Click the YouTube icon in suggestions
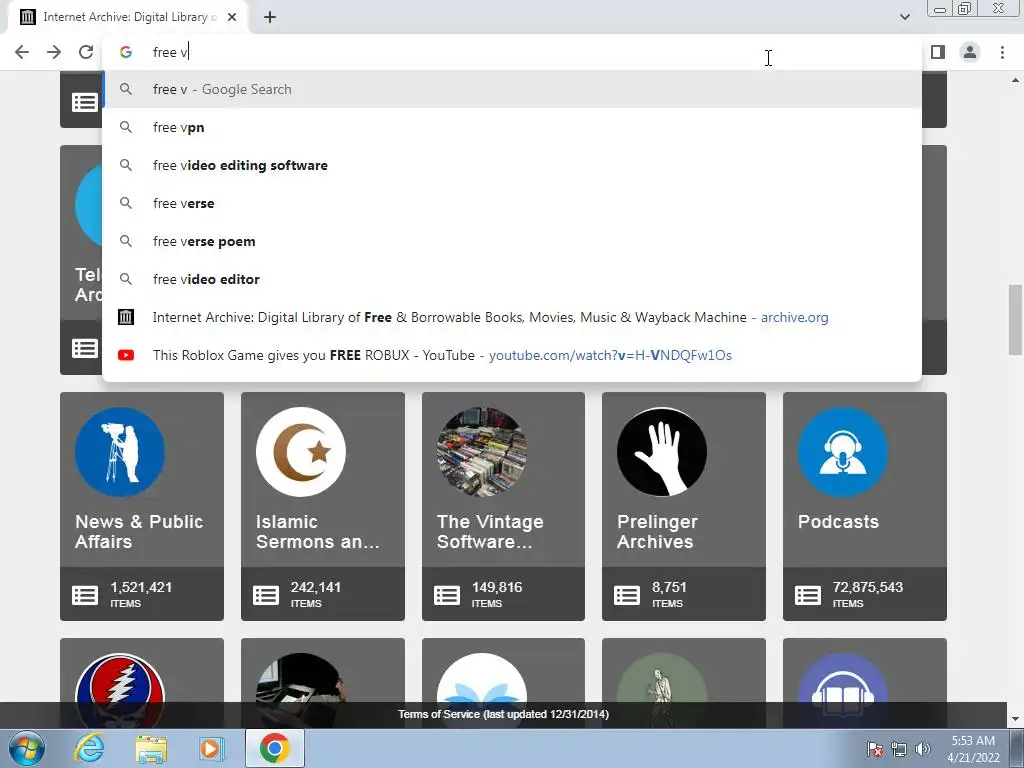The height and width of the screenshot is (768, 1024). coord(126,355)
